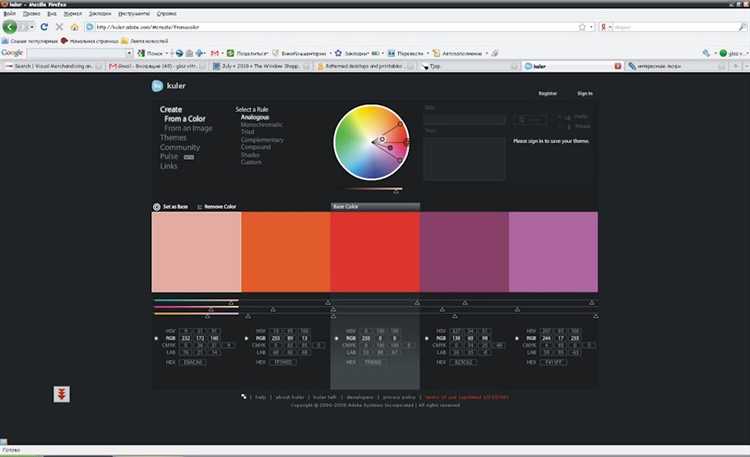Click the Remove Color icon
The width and height of the screenshot is (750, 457).
point(199,207)
